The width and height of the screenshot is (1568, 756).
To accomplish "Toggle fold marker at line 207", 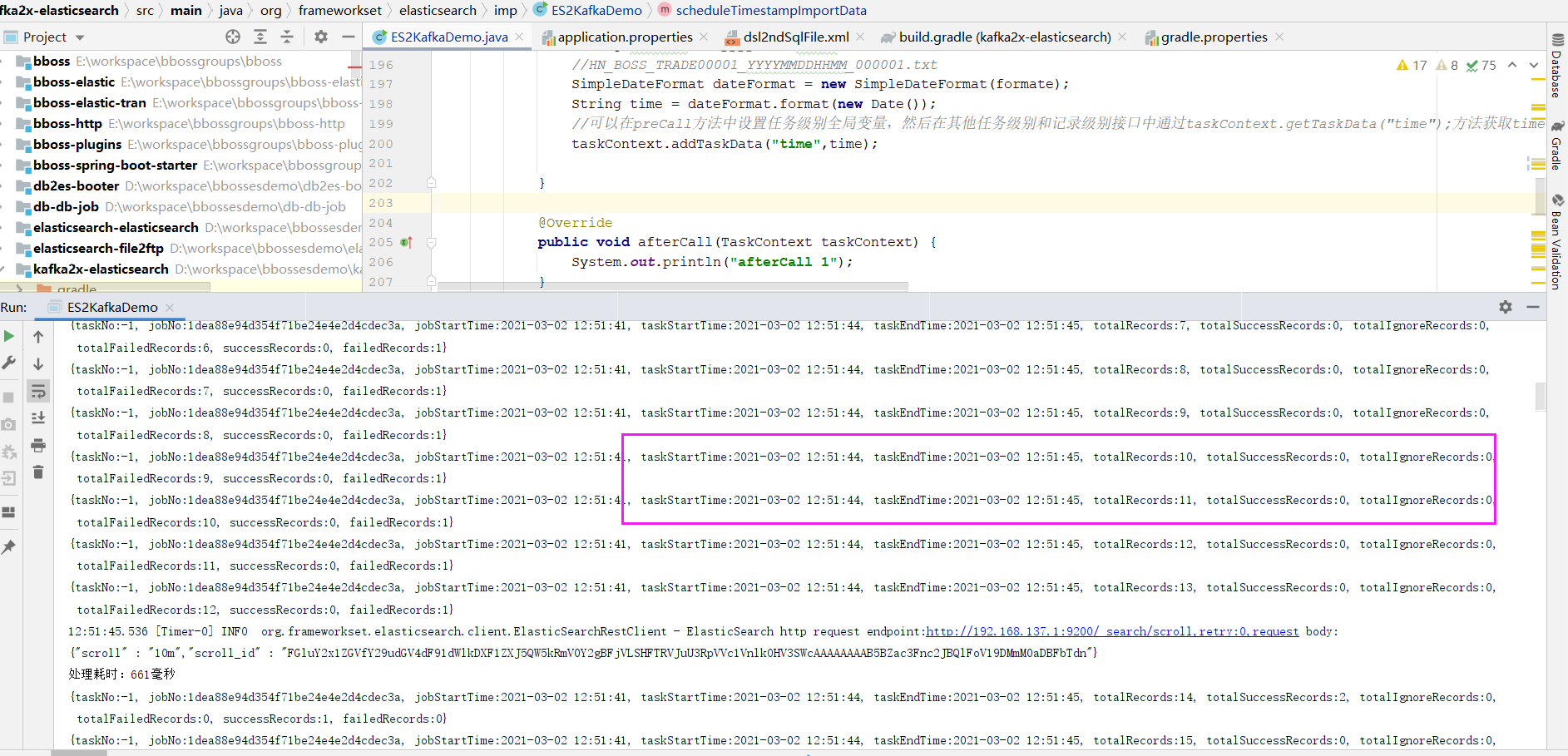I will [x=431, y=281].
